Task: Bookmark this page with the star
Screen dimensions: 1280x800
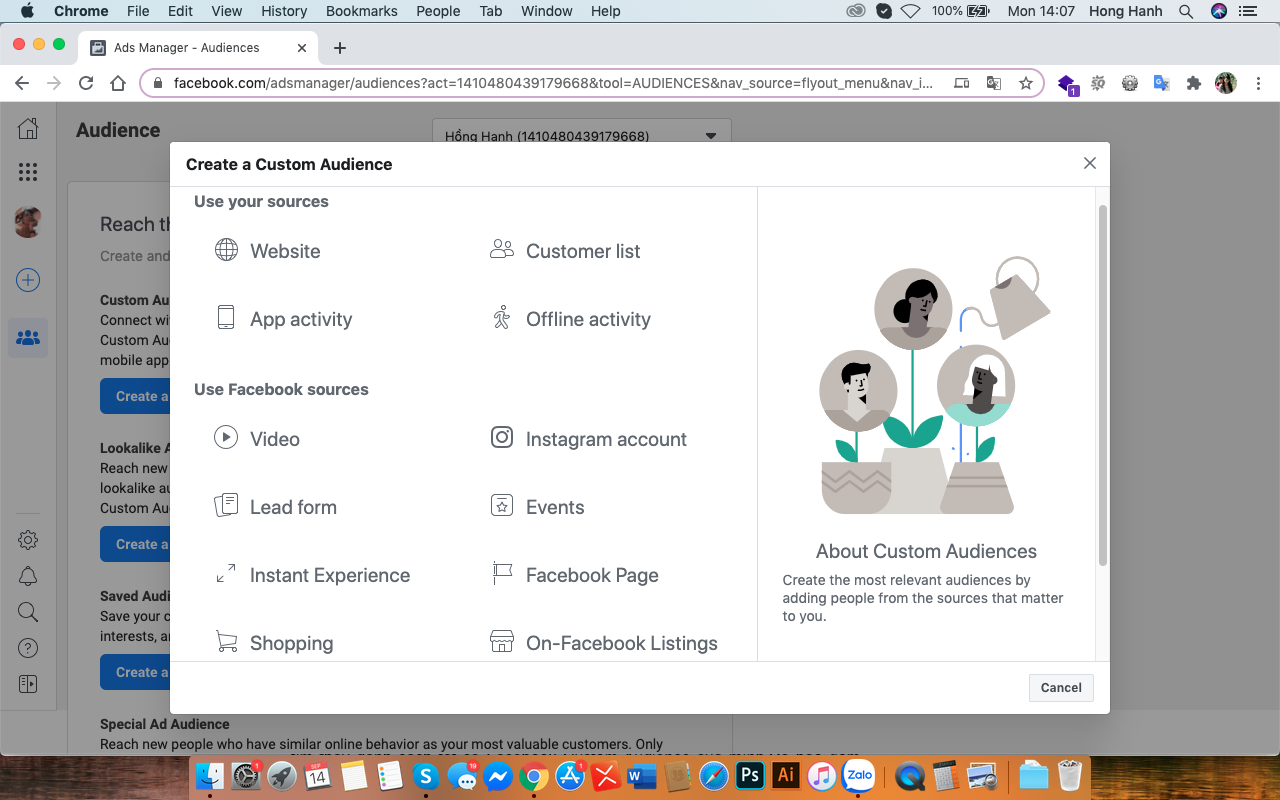Action: pos(1025,83)
